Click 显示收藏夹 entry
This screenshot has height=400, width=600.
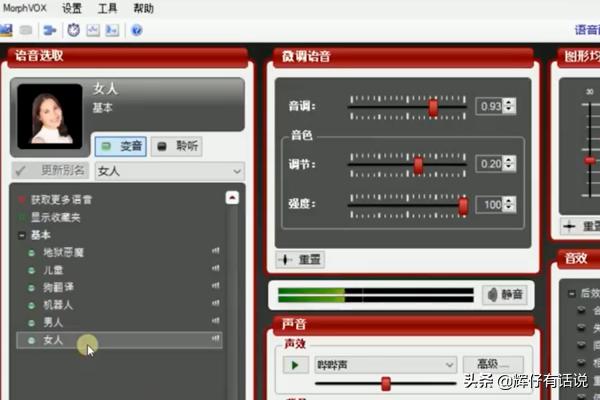click(x=55, y=217)
